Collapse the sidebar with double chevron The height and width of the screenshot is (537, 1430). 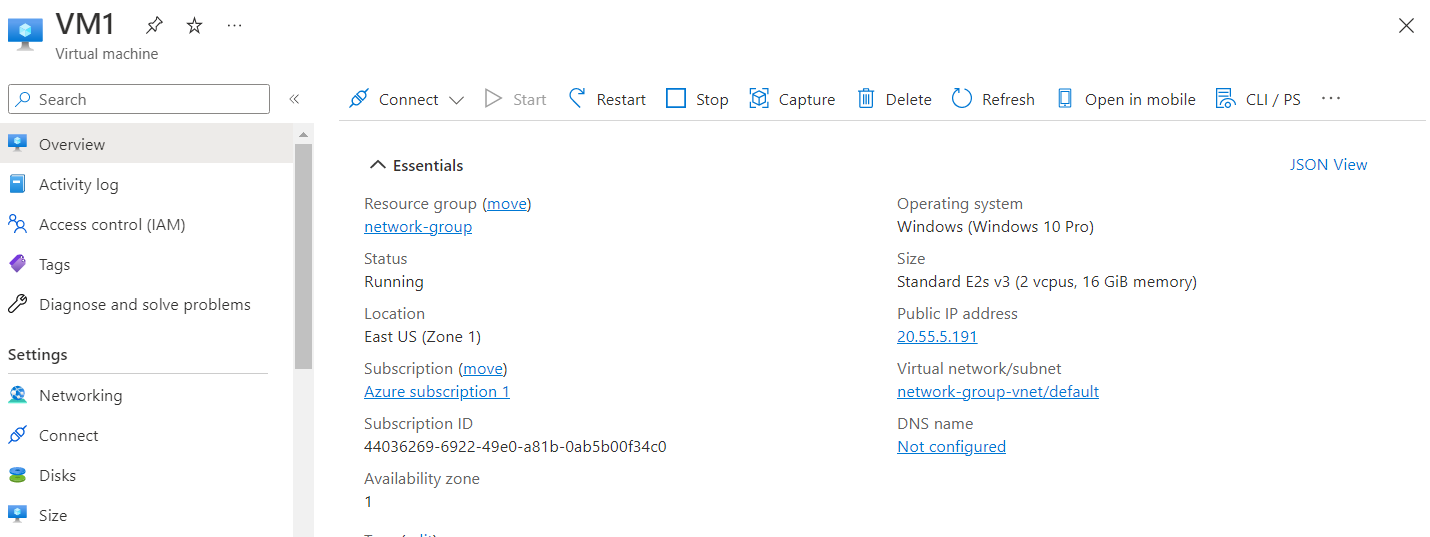[294, 99]
